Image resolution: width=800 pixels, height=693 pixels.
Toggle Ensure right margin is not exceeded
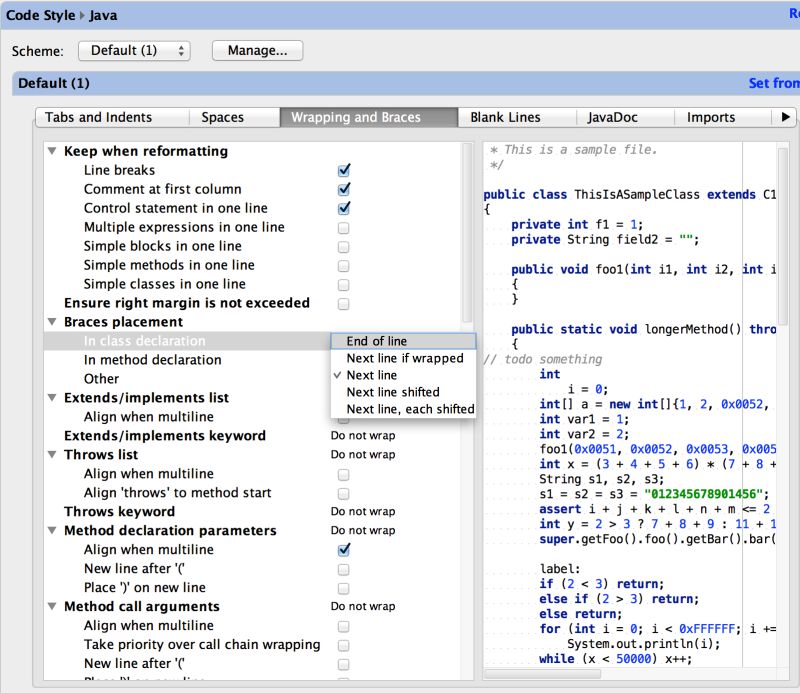[x=344, y=304]
